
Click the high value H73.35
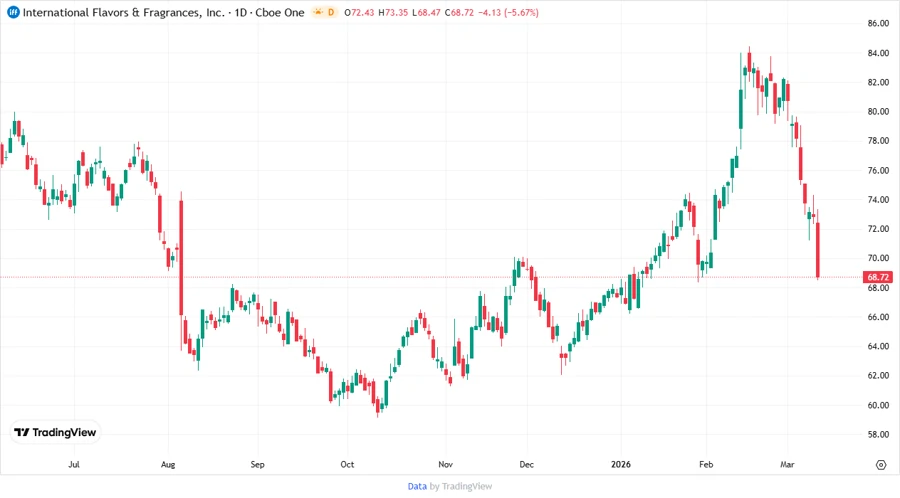pos(393,12)
